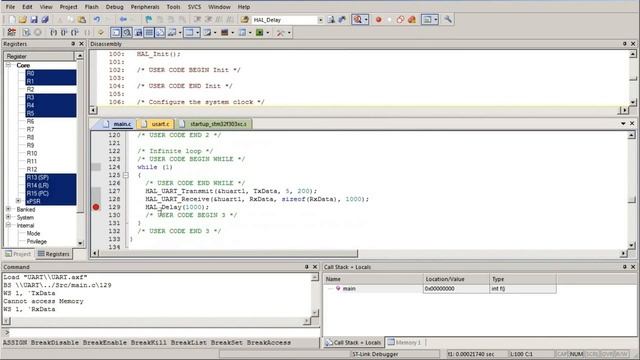This screenshot has height=360, width=640.
Task: Toggle the Call Stack window button
Action: (x=160, y=32)
